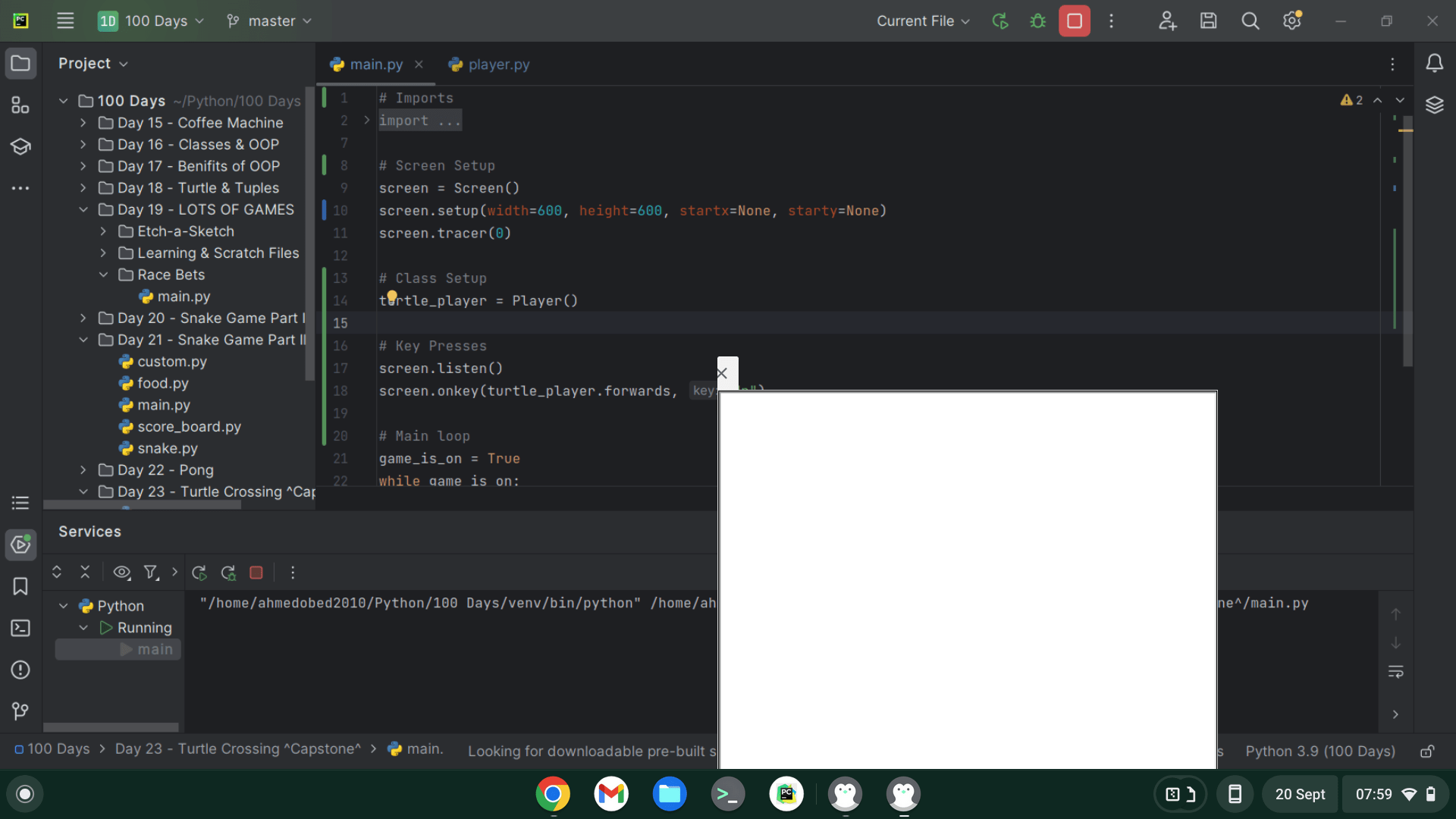Open the master branch dropdown
This screenshot has width=1456, height=819.
(269, 20)
